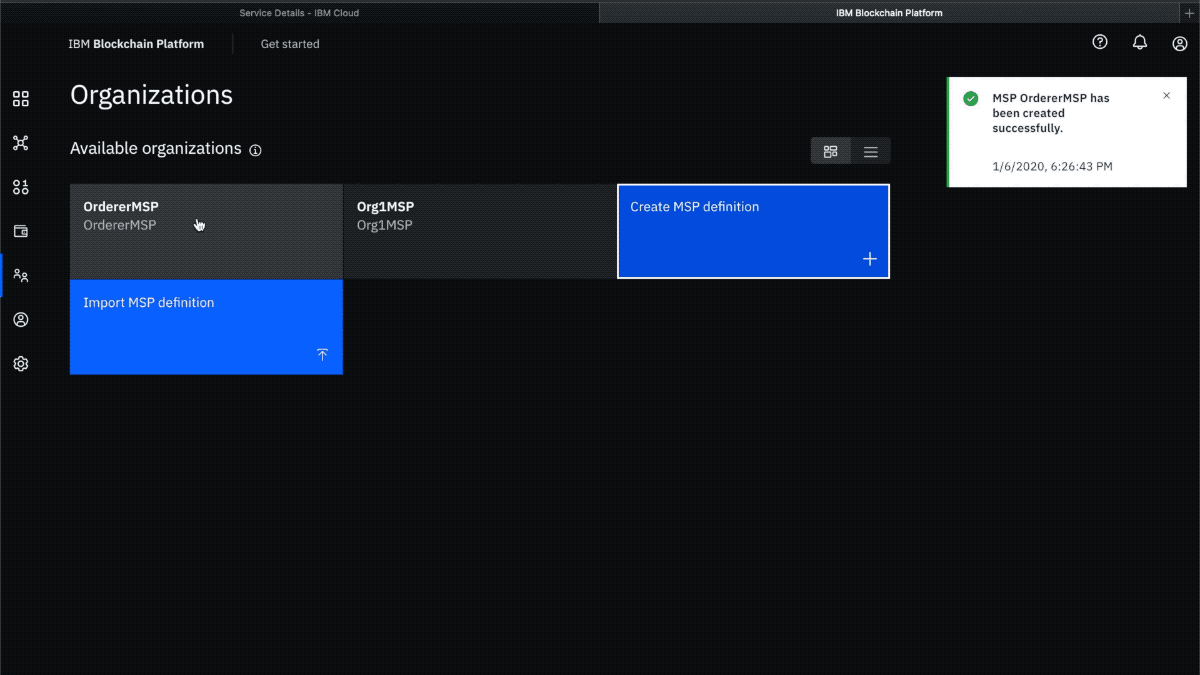
Task: Open the user profile icon
Action: coord(1180,43)
